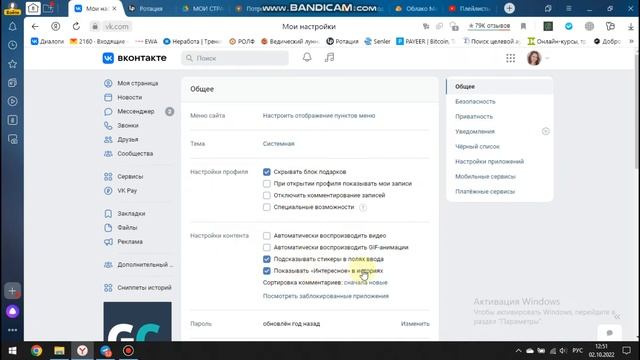Open a new browser tab with plus
640x360 pixels.
(509, 8)
